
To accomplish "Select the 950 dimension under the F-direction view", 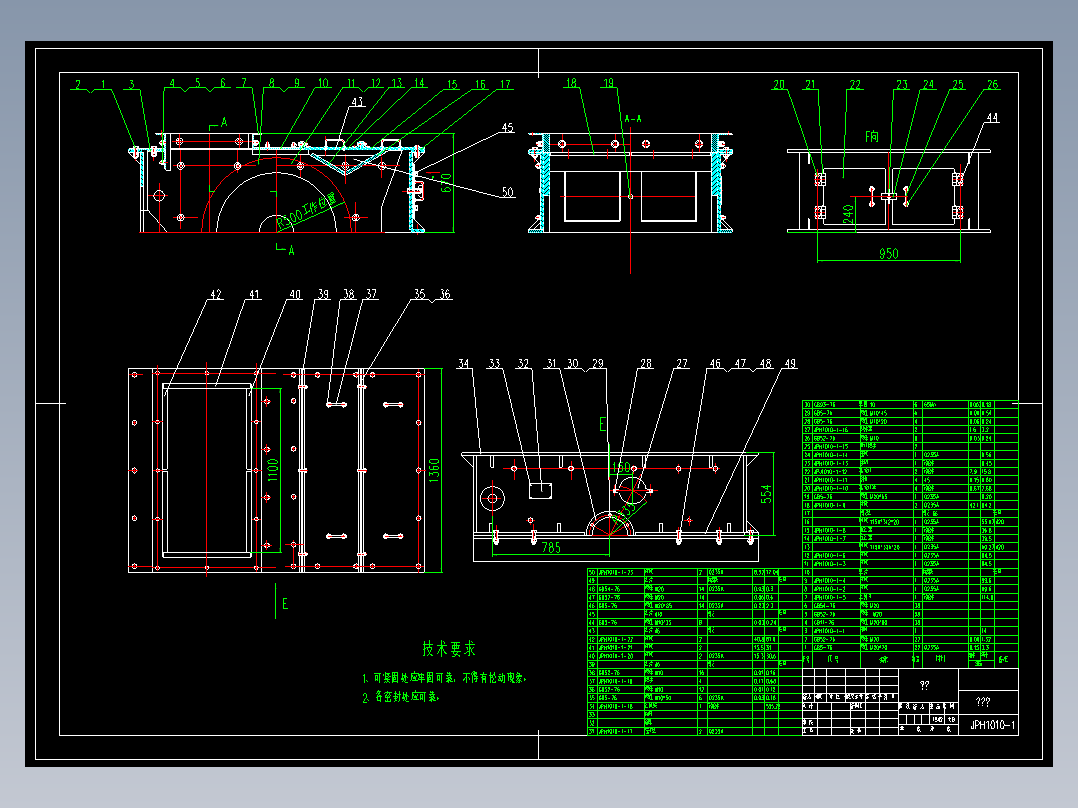I will [888, 254].
